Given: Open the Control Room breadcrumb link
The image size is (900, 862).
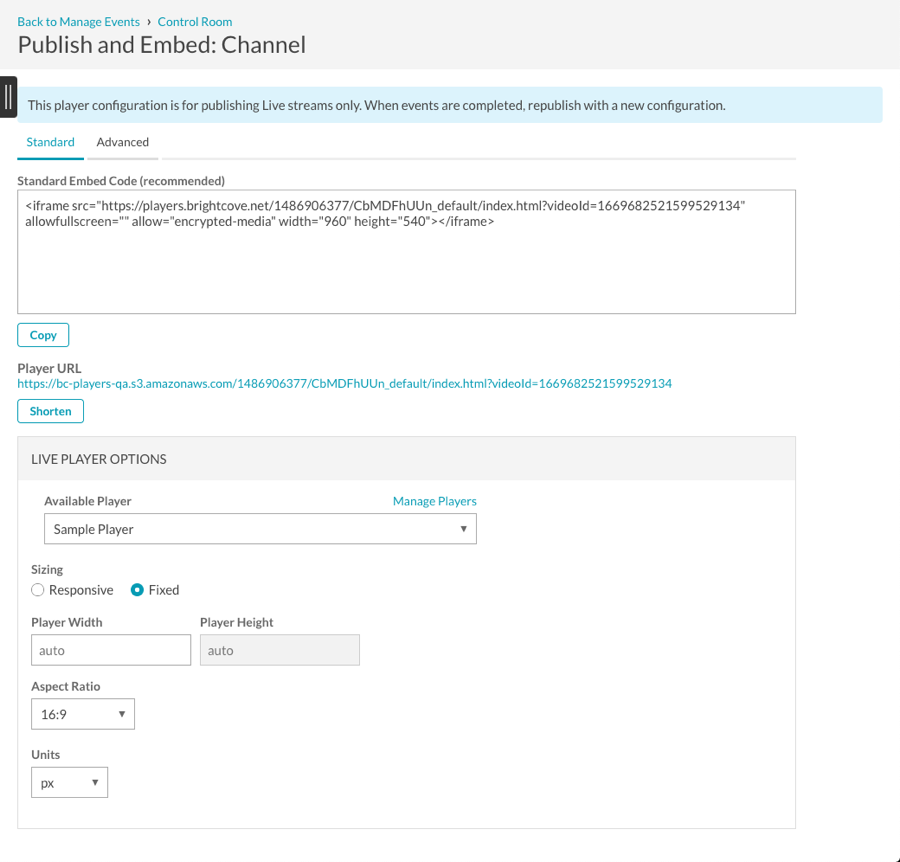Looking at the screenshot, I should 194,21.
